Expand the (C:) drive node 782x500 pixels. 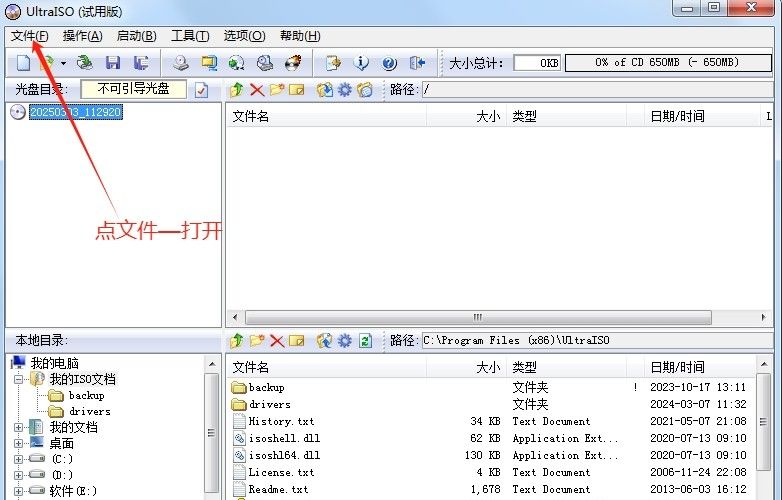click(x=18, y=459)
